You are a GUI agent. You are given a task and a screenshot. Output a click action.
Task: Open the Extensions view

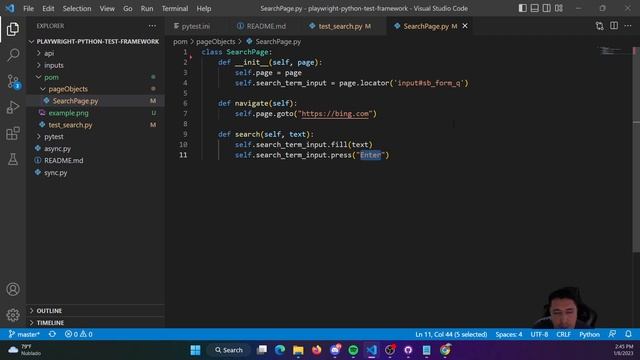tap(13, 133)
